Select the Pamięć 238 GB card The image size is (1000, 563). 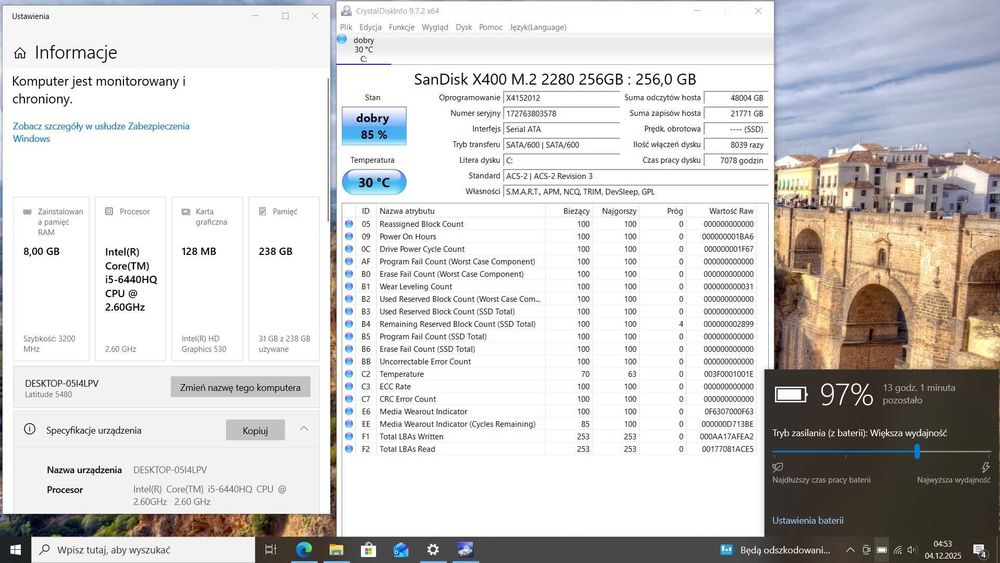click(284, 279)
